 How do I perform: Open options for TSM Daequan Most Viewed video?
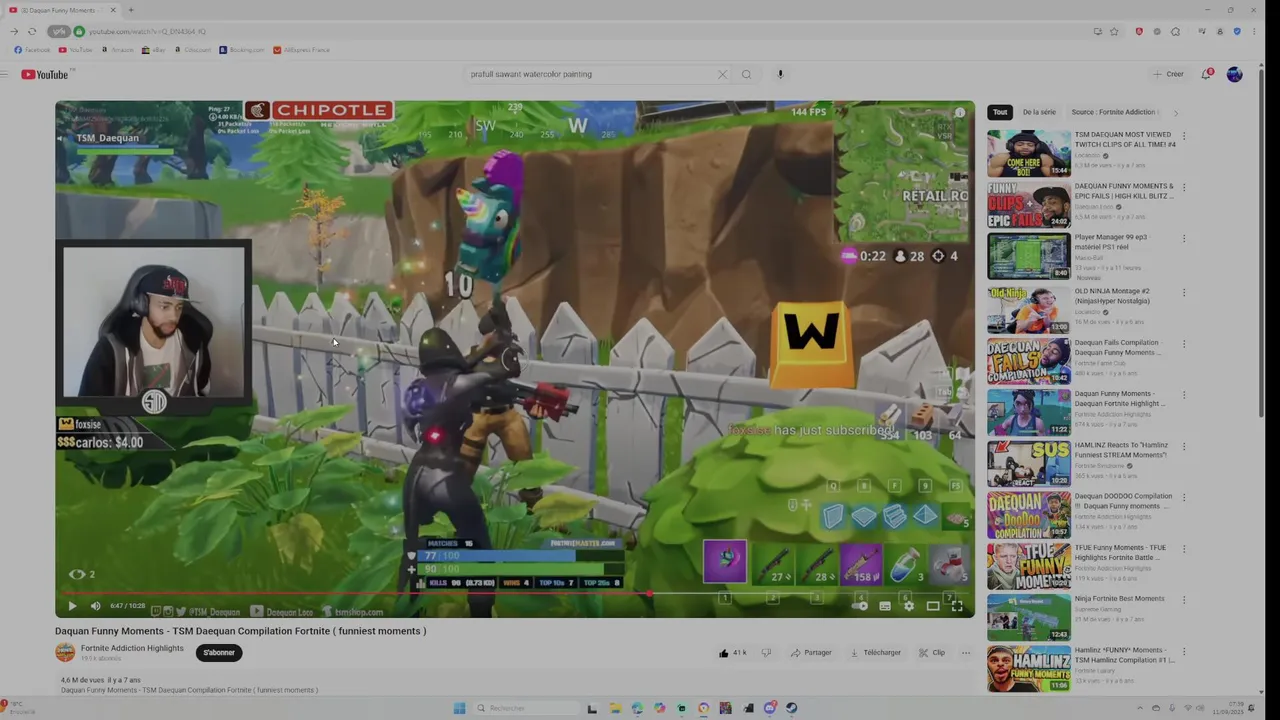click(1184, 137)
